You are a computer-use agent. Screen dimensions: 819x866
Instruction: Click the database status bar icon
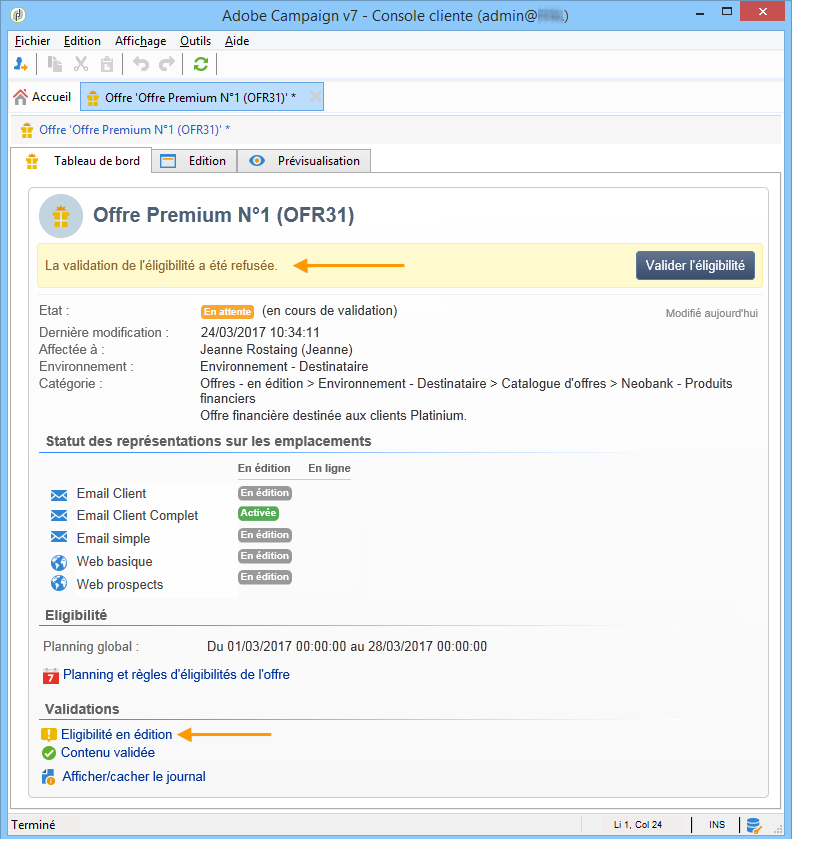[x=754, y=826]
